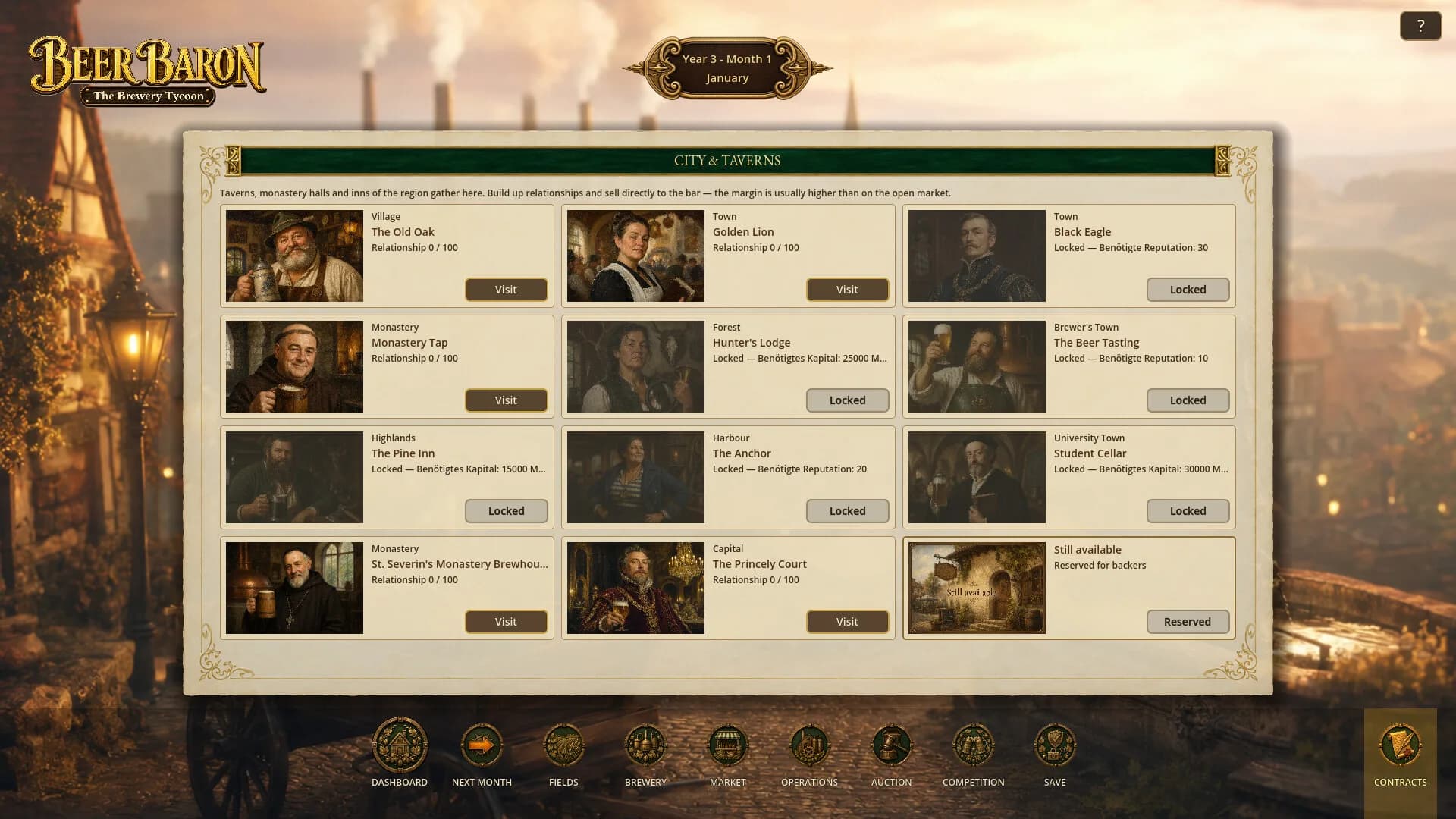Click the "Student Cellar" tavern name
Viewport: 1456px width, 819px height.
(1090, 453)
